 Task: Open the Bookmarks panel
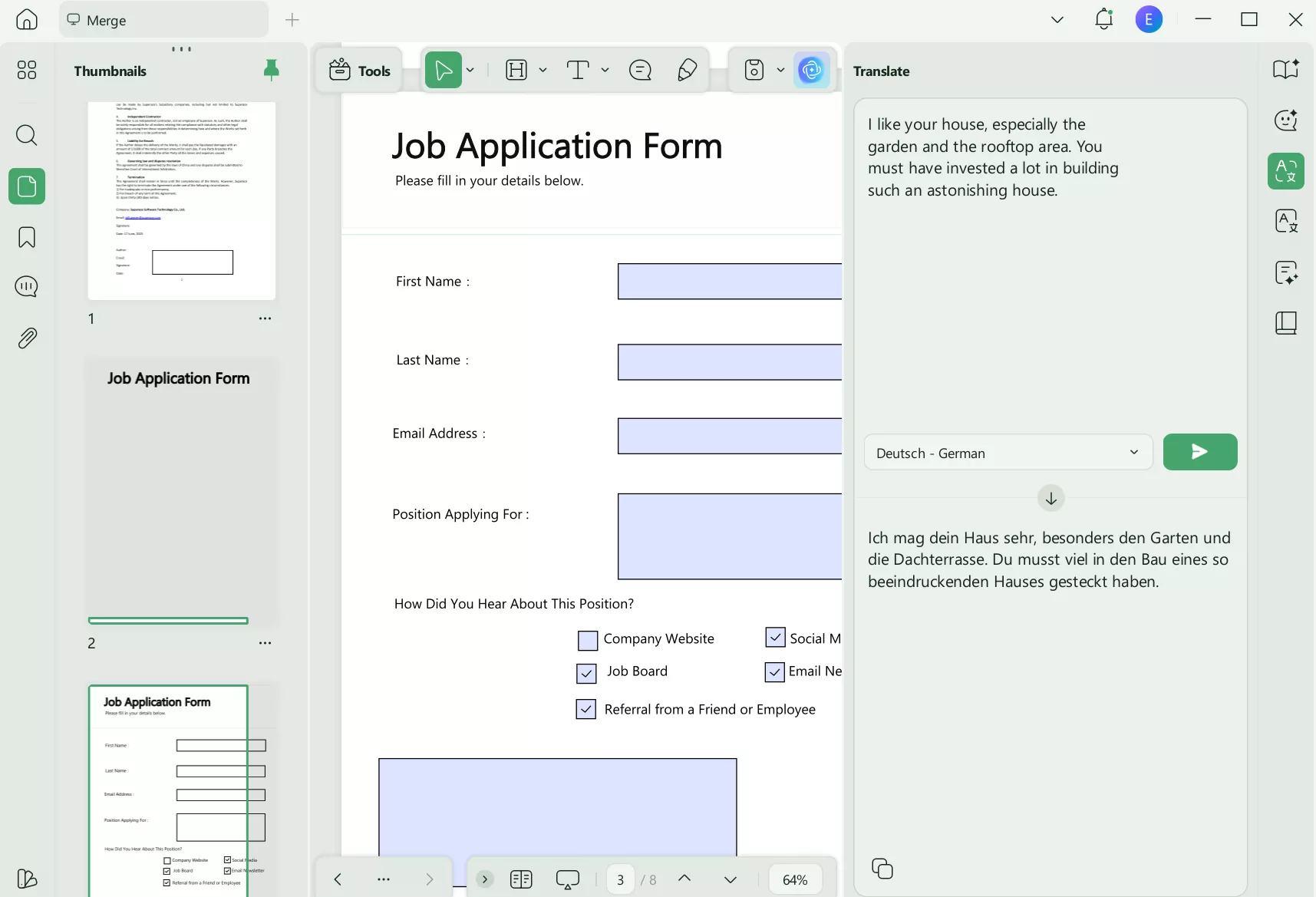coord(27,237)
